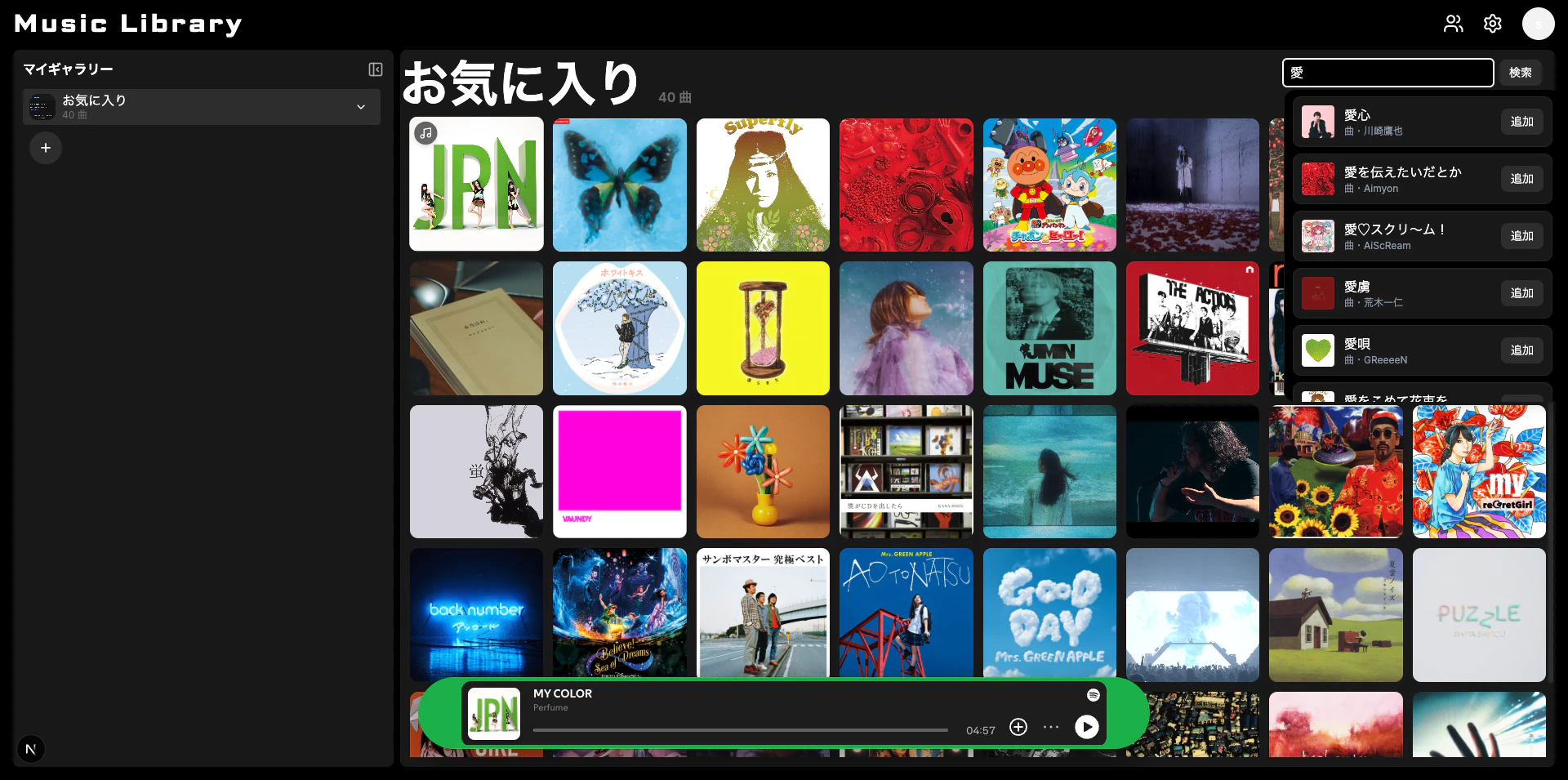
Task: Select the 愛心 search result title
Action: [1357, 115]
